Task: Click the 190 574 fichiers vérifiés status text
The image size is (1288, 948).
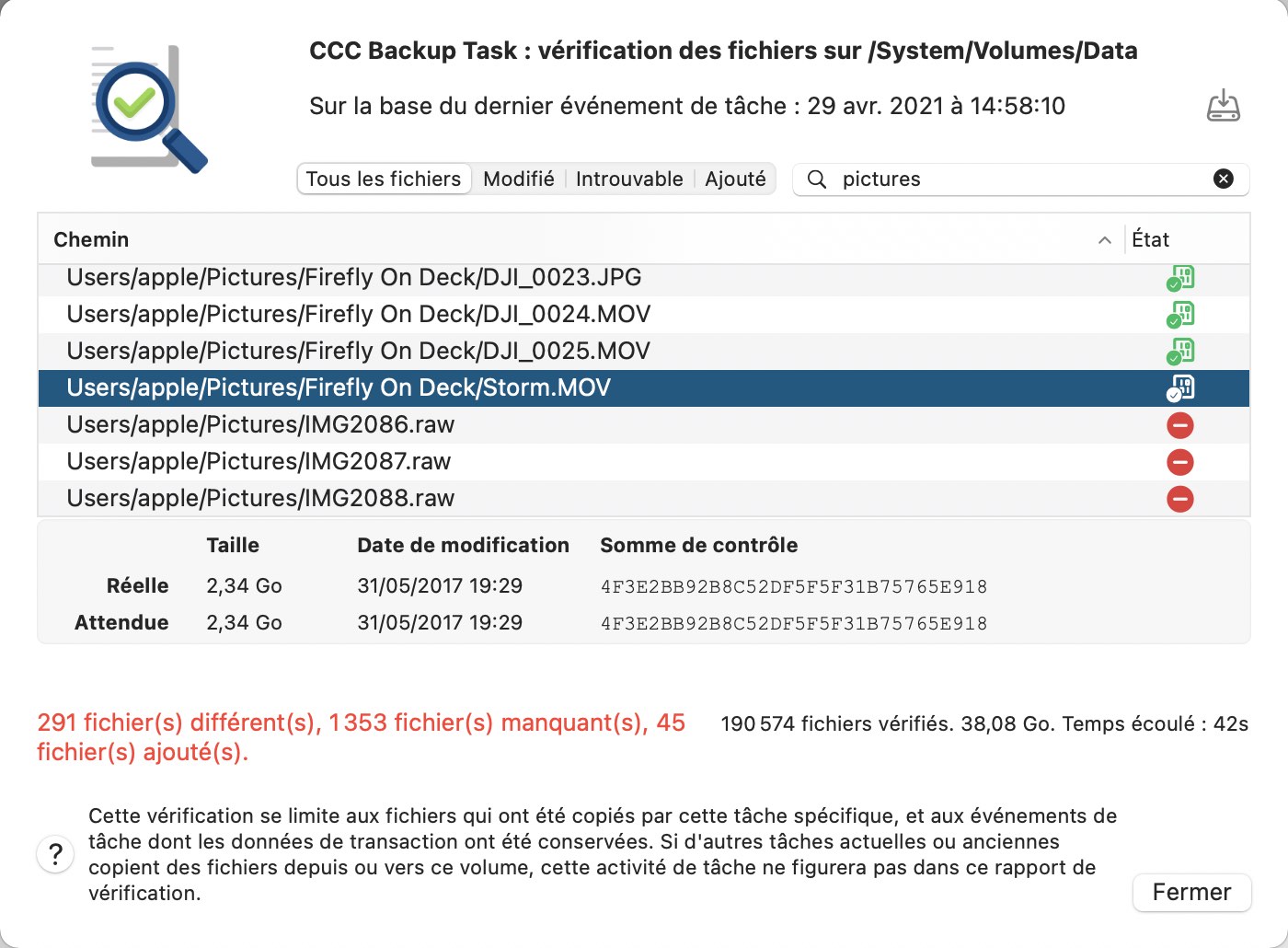Action: 984,723
